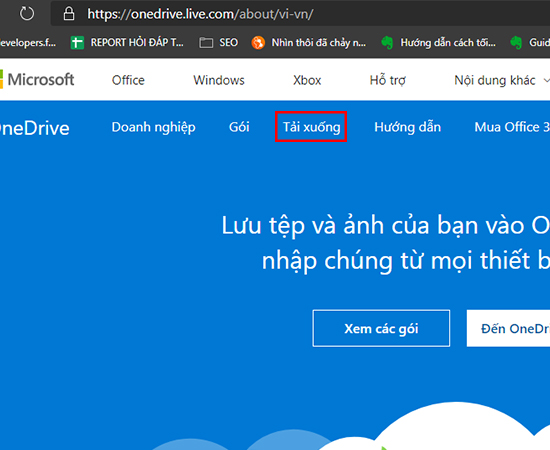Image resolution: width=550 pixels, height=450 pixels.
Task: Expand the Nội dung khác dropdown
Action: click(x=502, y=80)
